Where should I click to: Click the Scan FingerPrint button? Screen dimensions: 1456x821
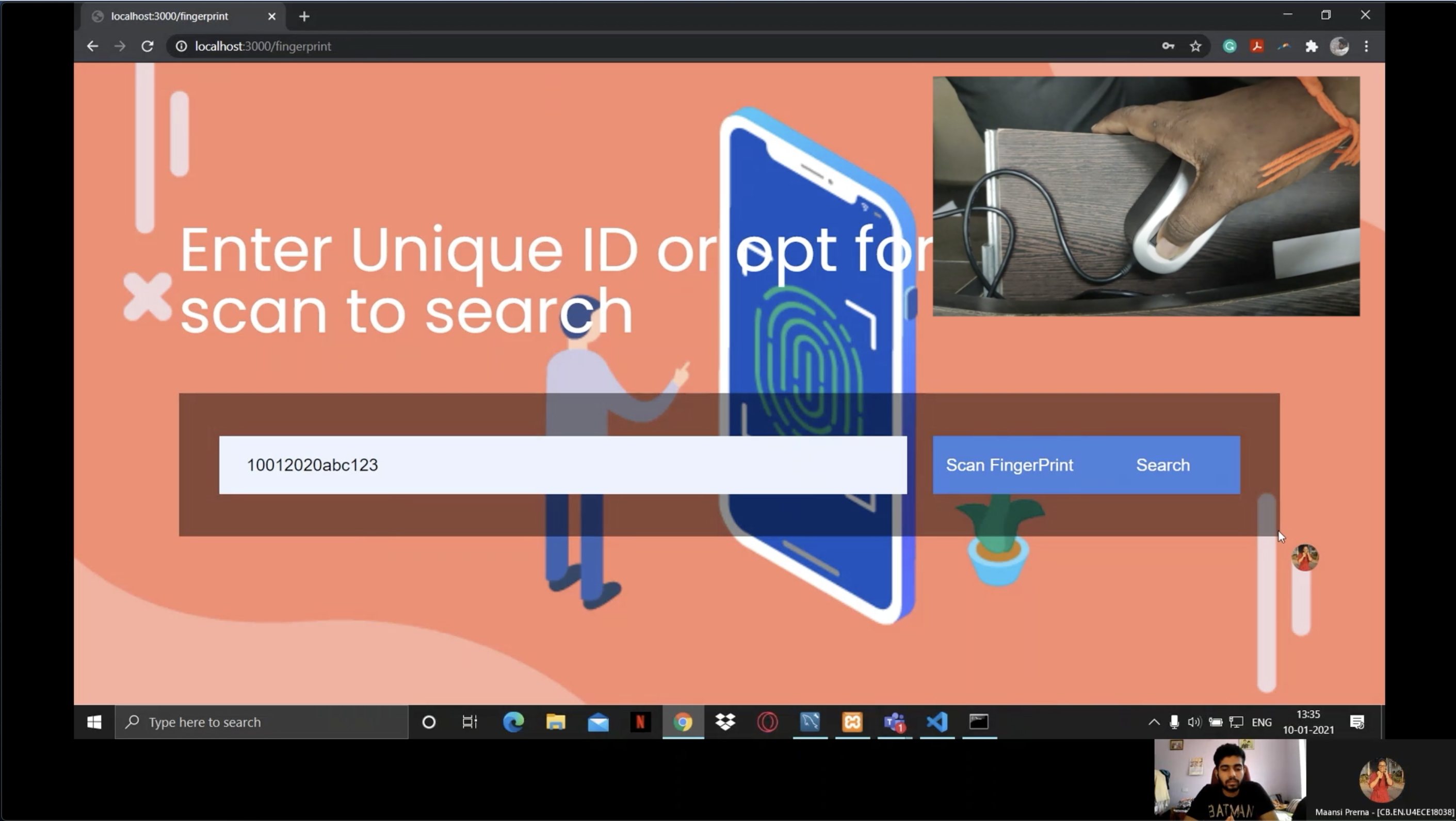point(1009,465)
